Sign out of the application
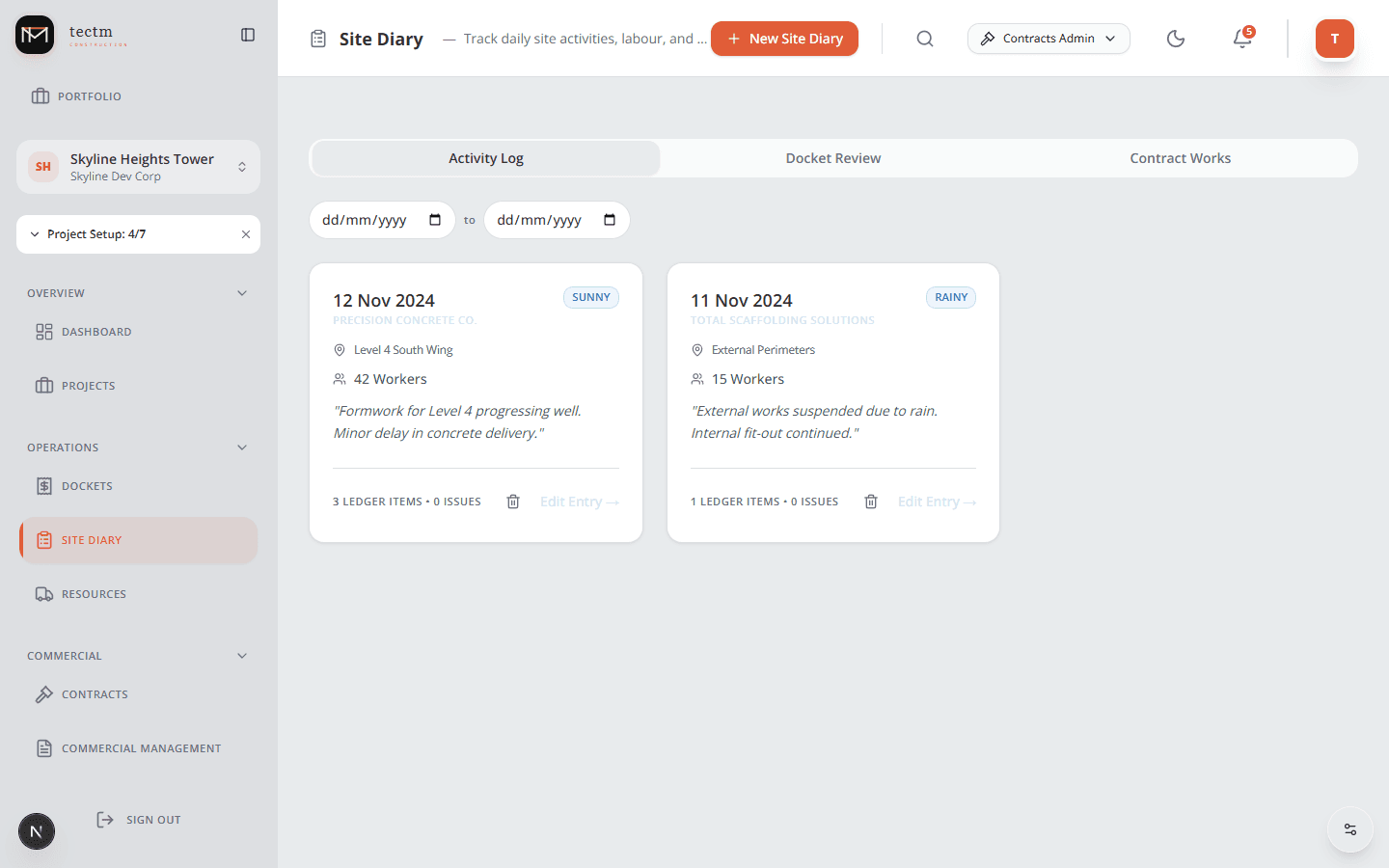This screenshot has height=868, width=1389. [138, 819]
